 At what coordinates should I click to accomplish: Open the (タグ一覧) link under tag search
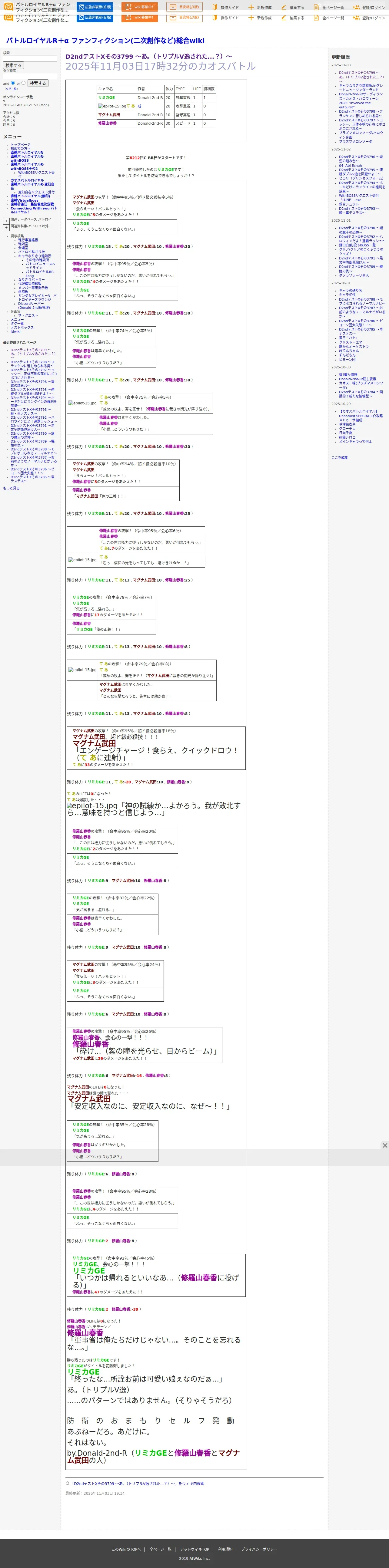[11, 89]
